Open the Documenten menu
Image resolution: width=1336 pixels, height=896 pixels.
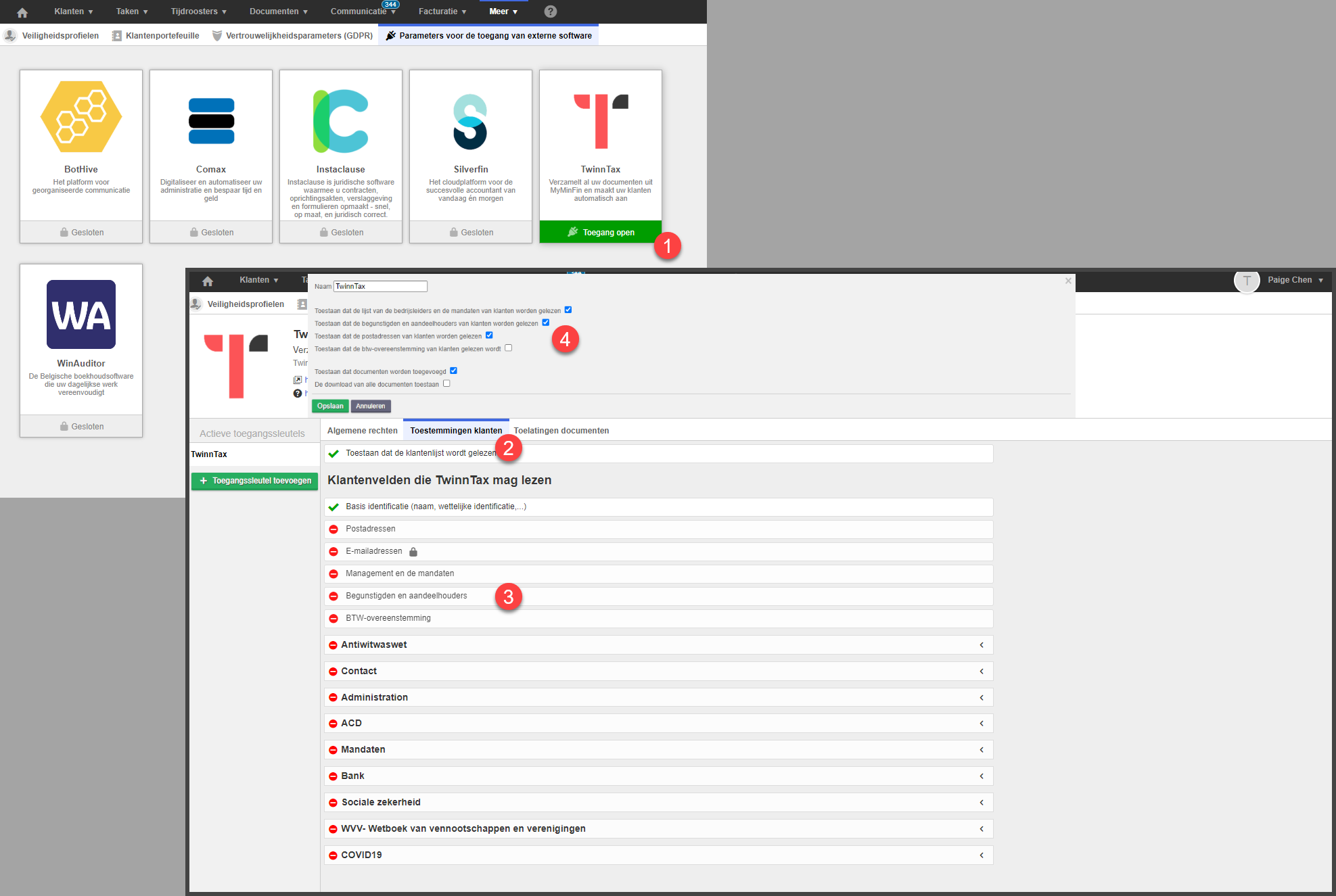[279, 11]
